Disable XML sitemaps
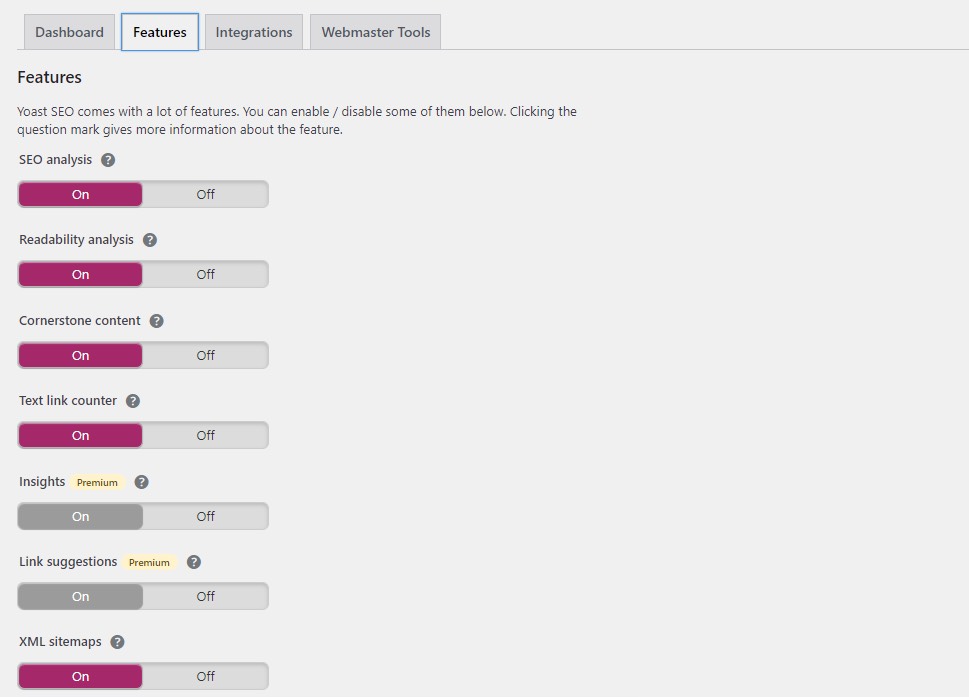 204,676
